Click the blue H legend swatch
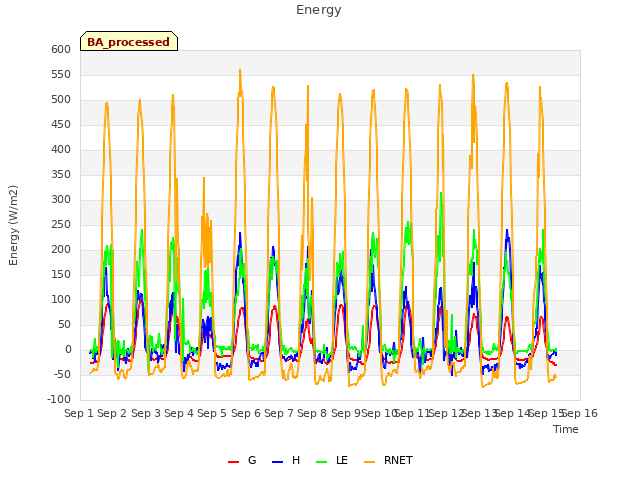640x480 pixels. tap(277, 461)
